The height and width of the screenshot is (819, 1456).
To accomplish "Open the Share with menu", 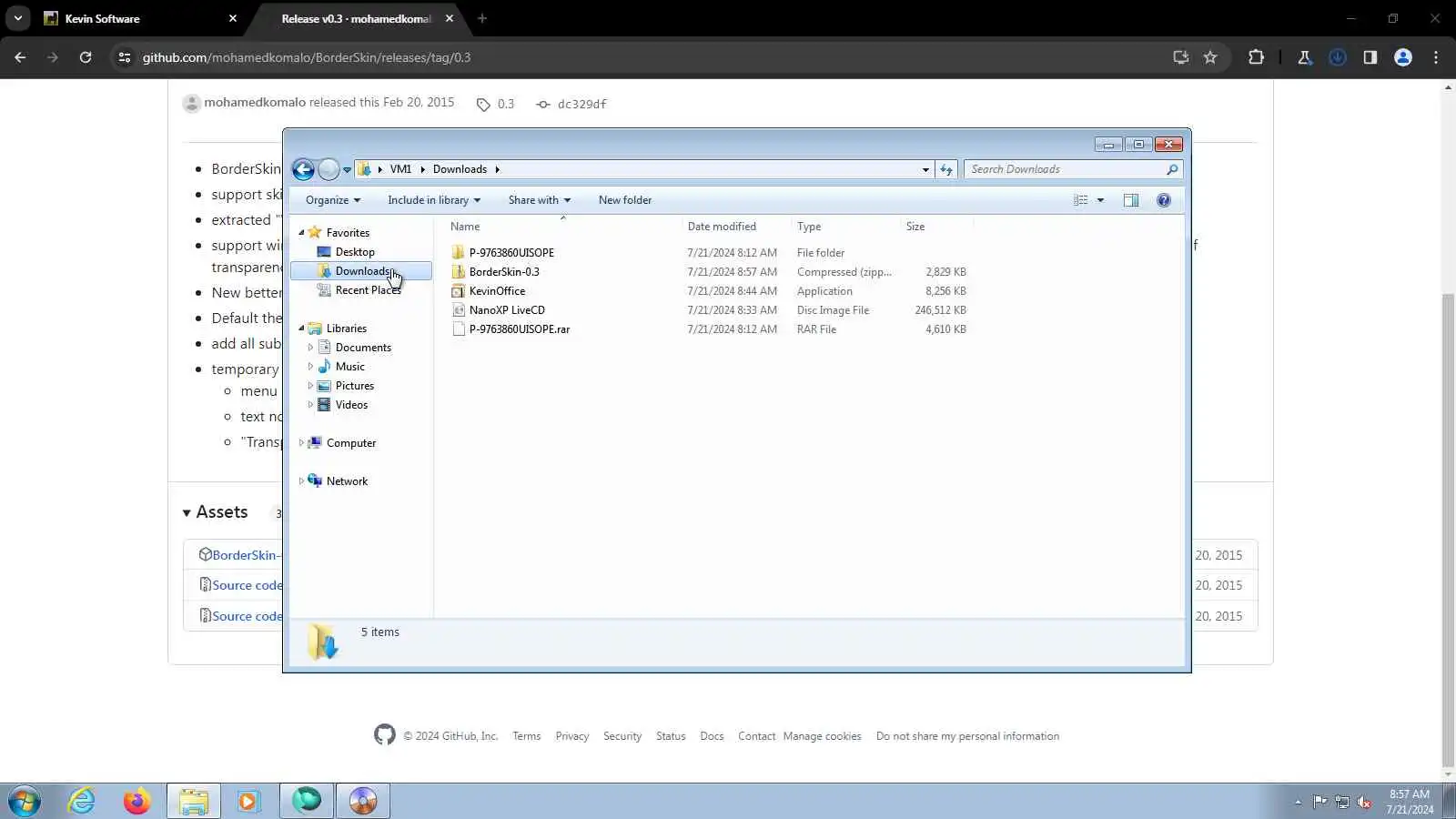I will 540,200.
